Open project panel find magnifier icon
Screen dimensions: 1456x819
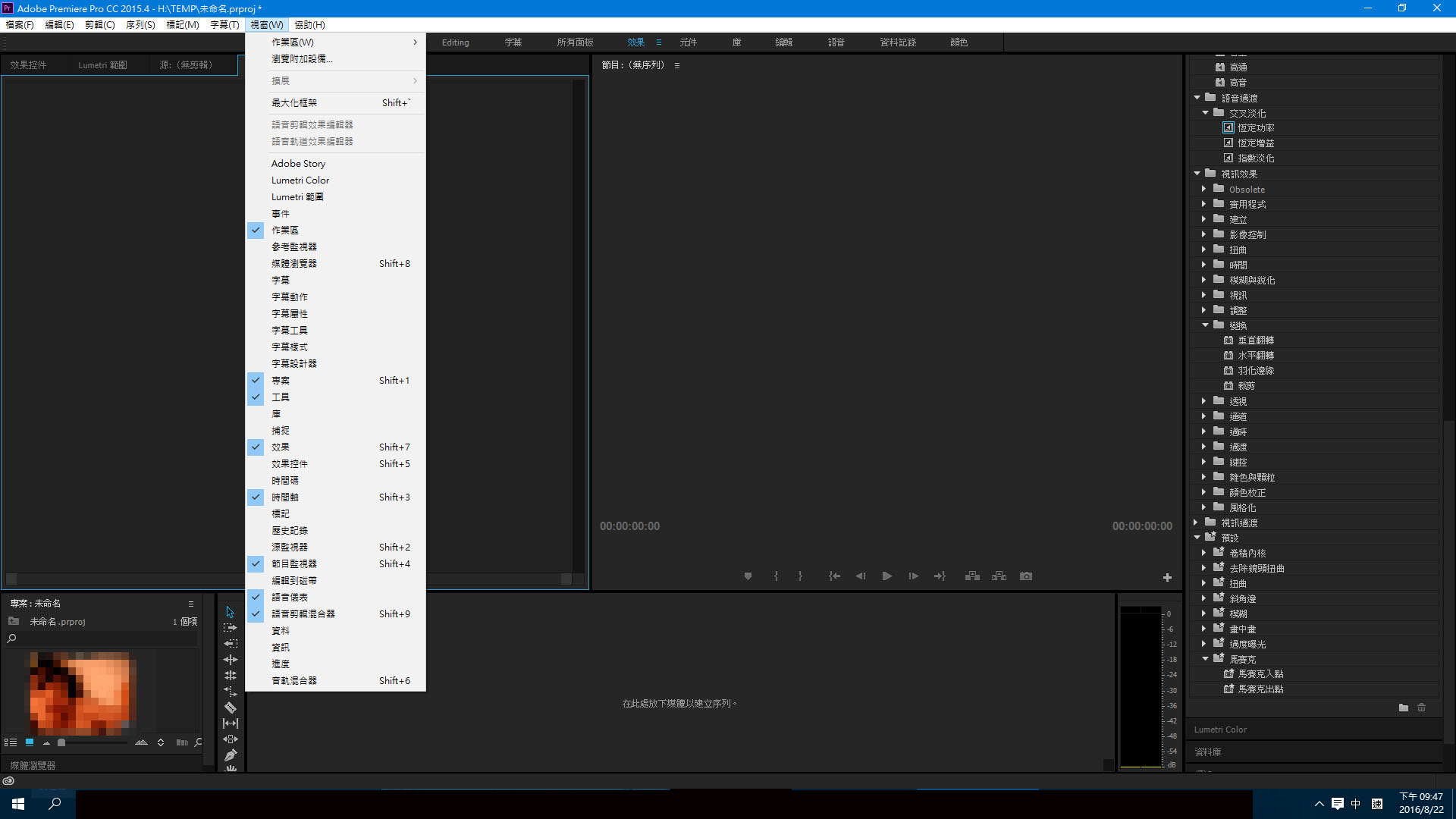tap(199, 742)
